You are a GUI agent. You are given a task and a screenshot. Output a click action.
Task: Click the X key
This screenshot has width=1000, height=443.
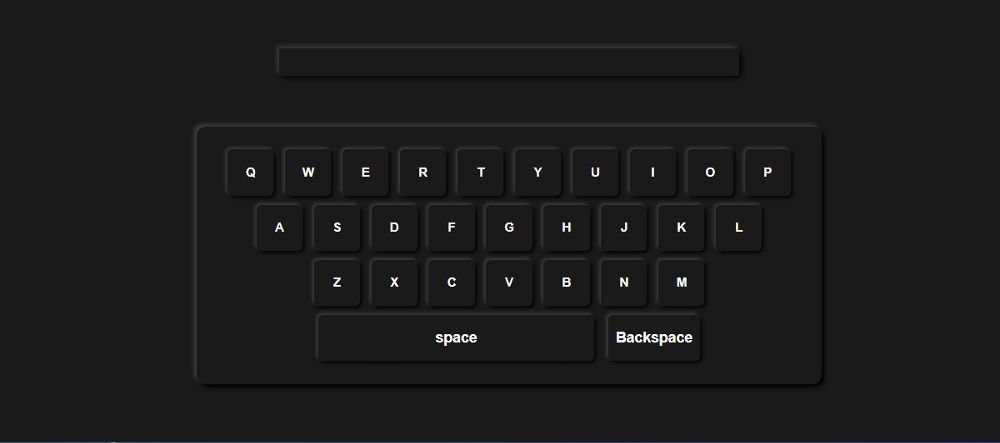394,282
